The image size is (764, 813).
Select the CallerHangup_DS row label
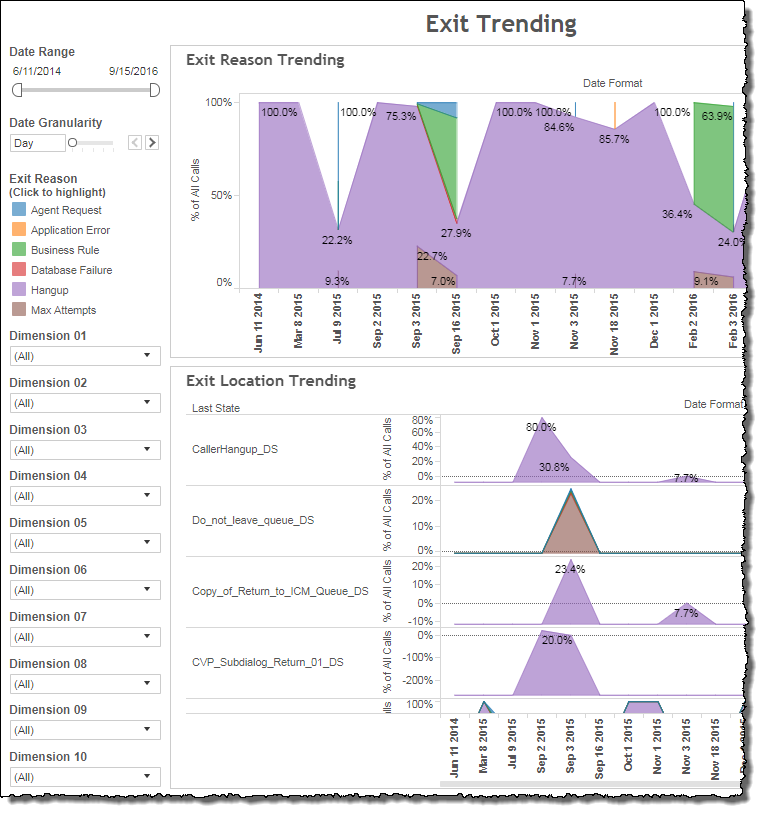(x=234, y=449)
